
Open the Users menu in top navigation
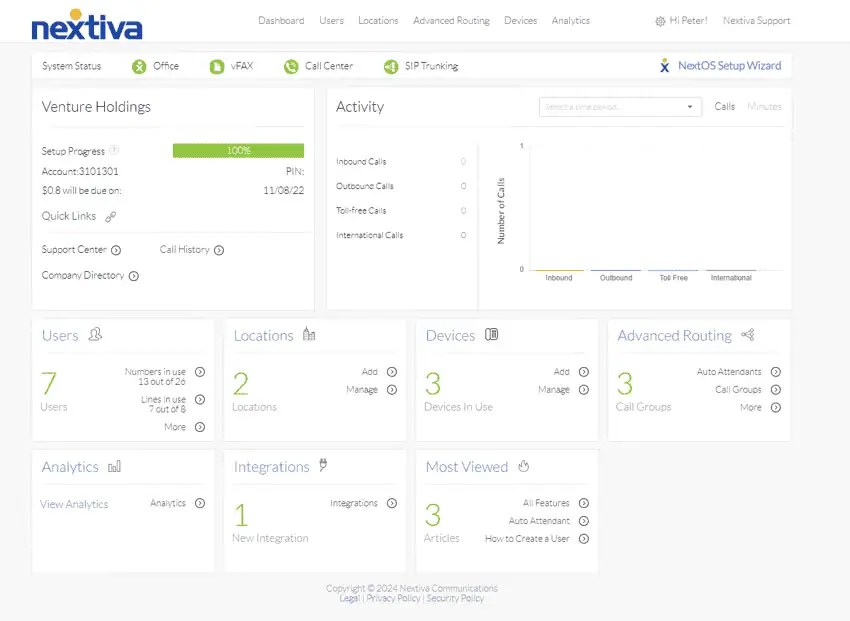(x=331, y=21)
